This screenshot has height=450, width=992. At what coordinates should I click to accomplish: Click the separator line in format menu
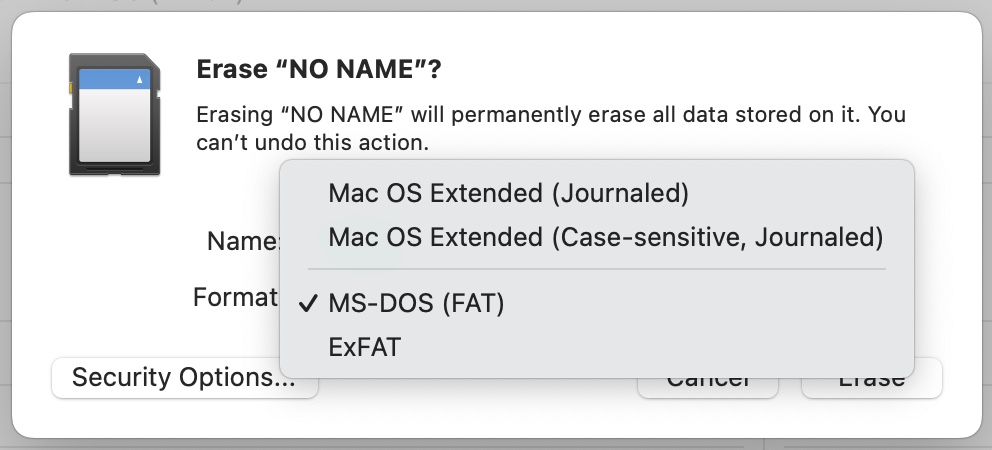597,270
